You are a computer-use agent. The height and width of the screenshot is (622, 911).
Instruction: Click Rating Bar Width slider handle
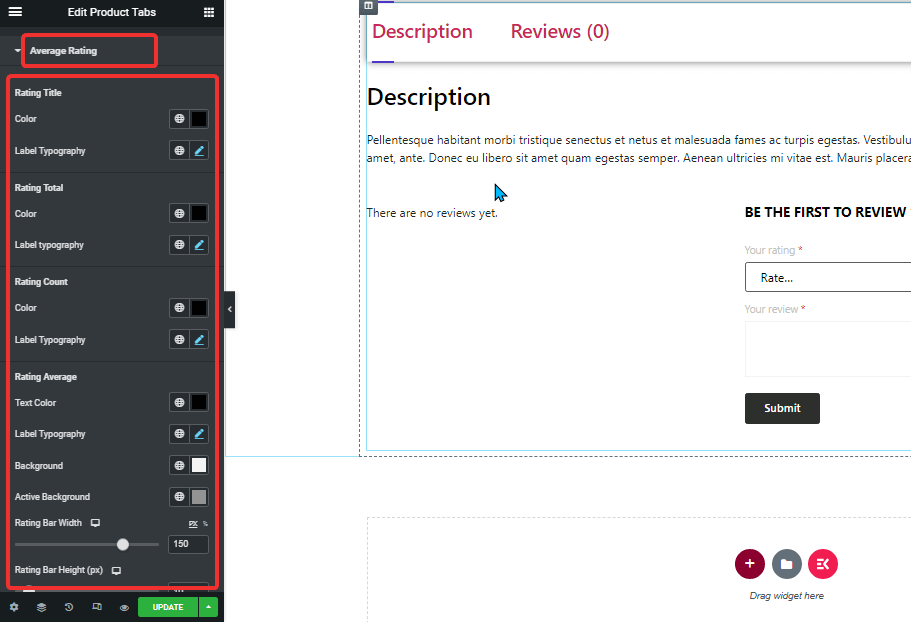point(123,544)
